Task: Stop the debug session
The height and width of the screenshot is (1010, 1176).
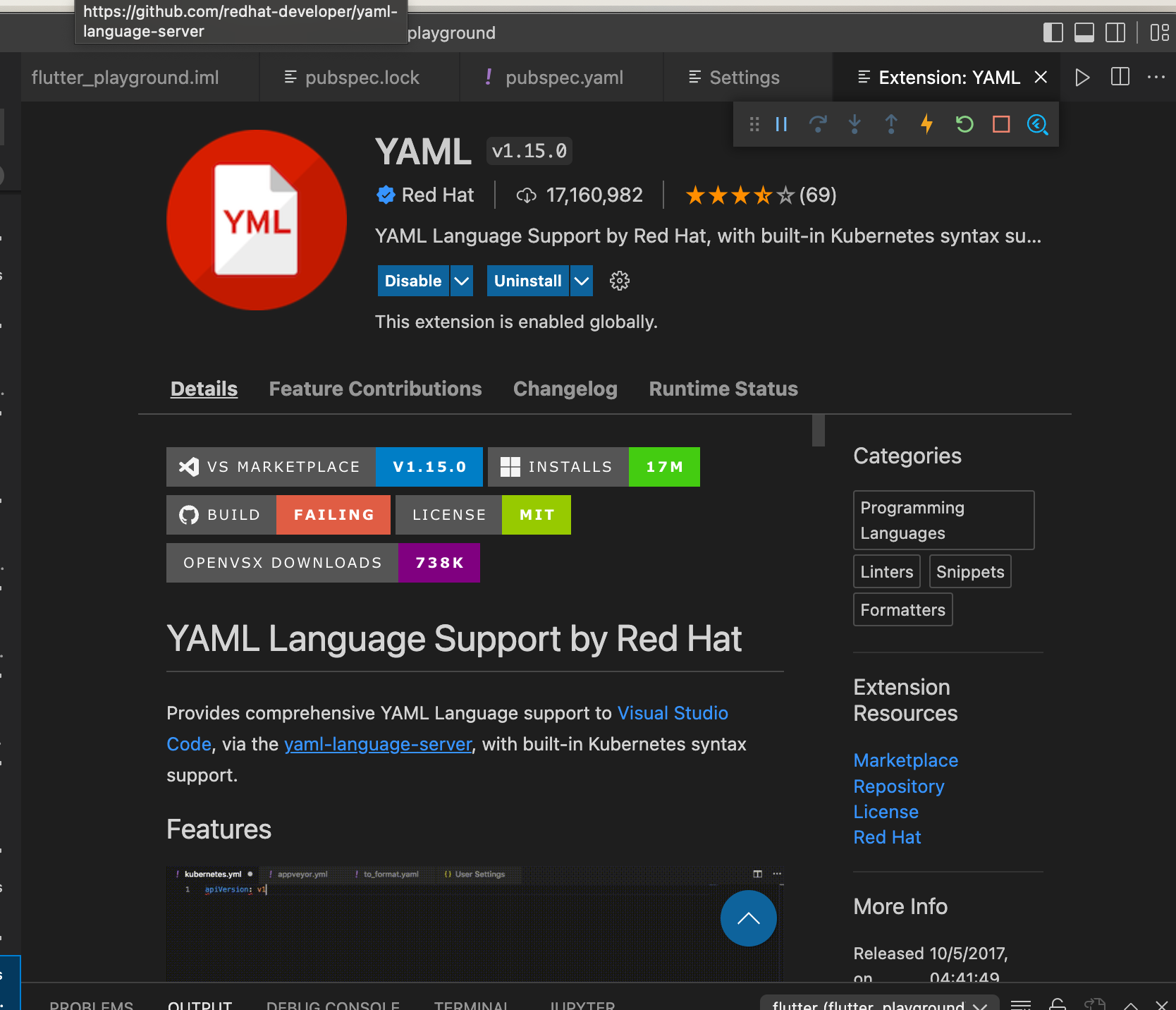Action: 1001,125
